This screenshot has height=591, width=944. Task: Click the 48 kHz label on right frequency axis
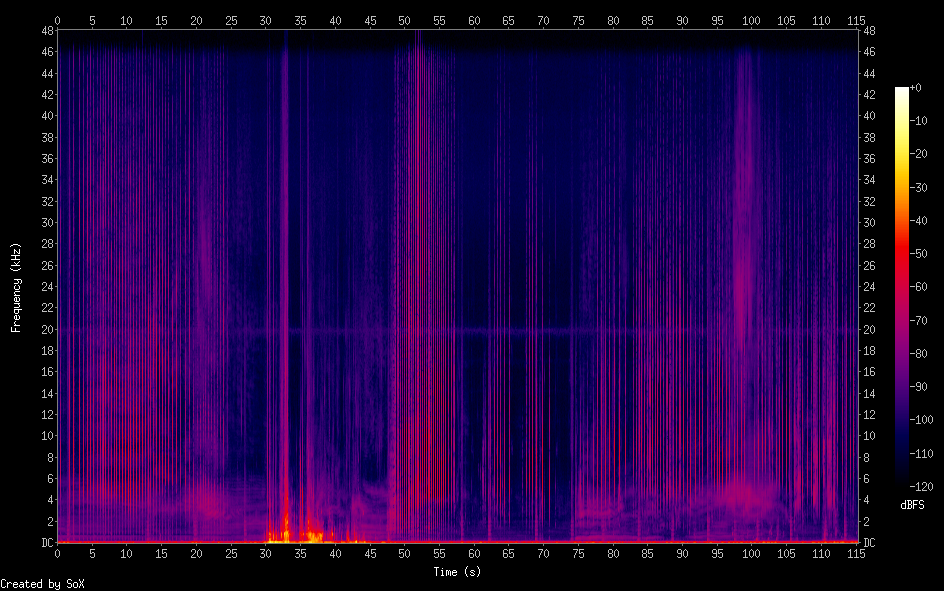click(x=869, y=30)
